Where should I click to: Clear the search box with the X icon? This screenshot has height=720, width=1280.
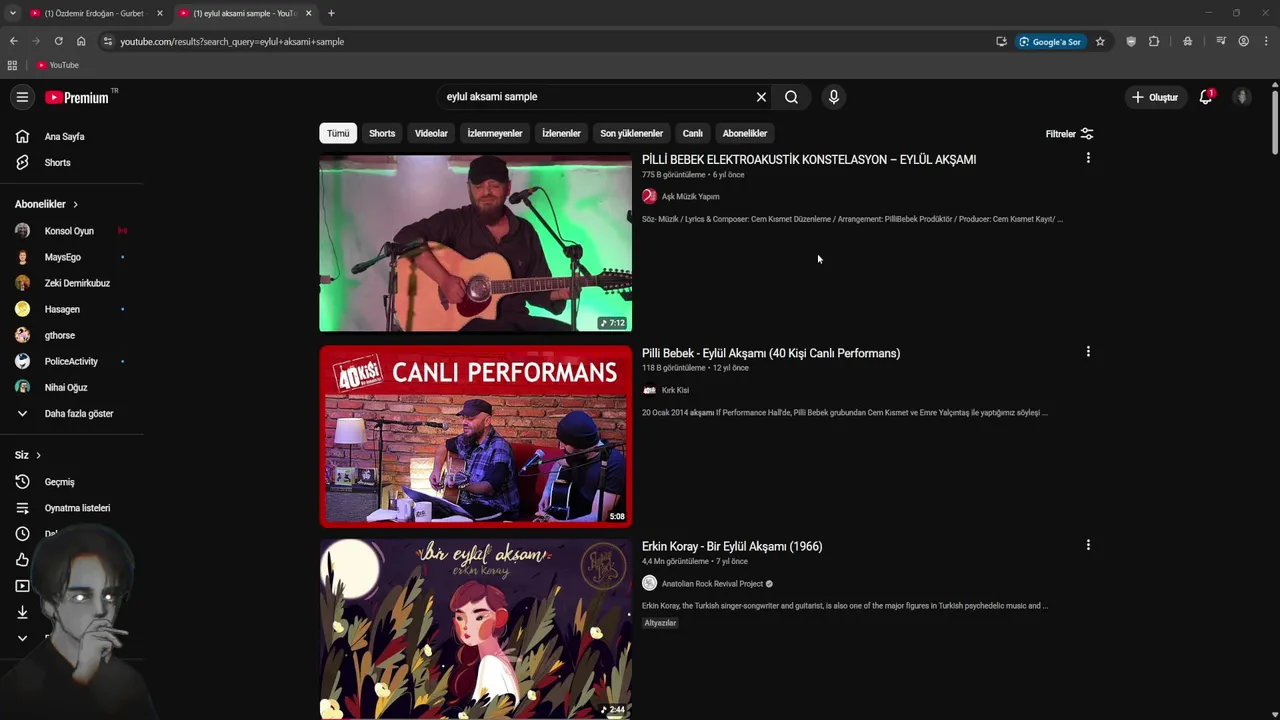(x=761, y=97)
